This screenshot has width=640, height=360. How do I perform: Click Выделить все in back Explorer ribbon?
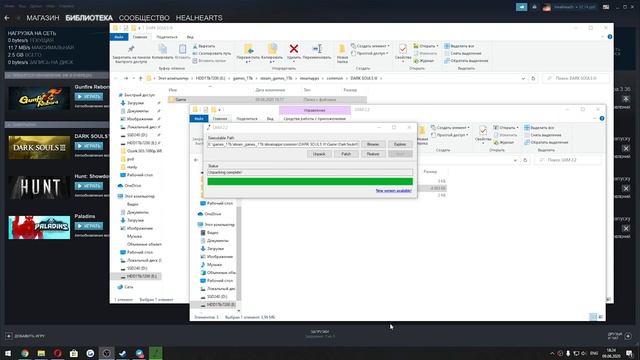[x=459, y=46]
